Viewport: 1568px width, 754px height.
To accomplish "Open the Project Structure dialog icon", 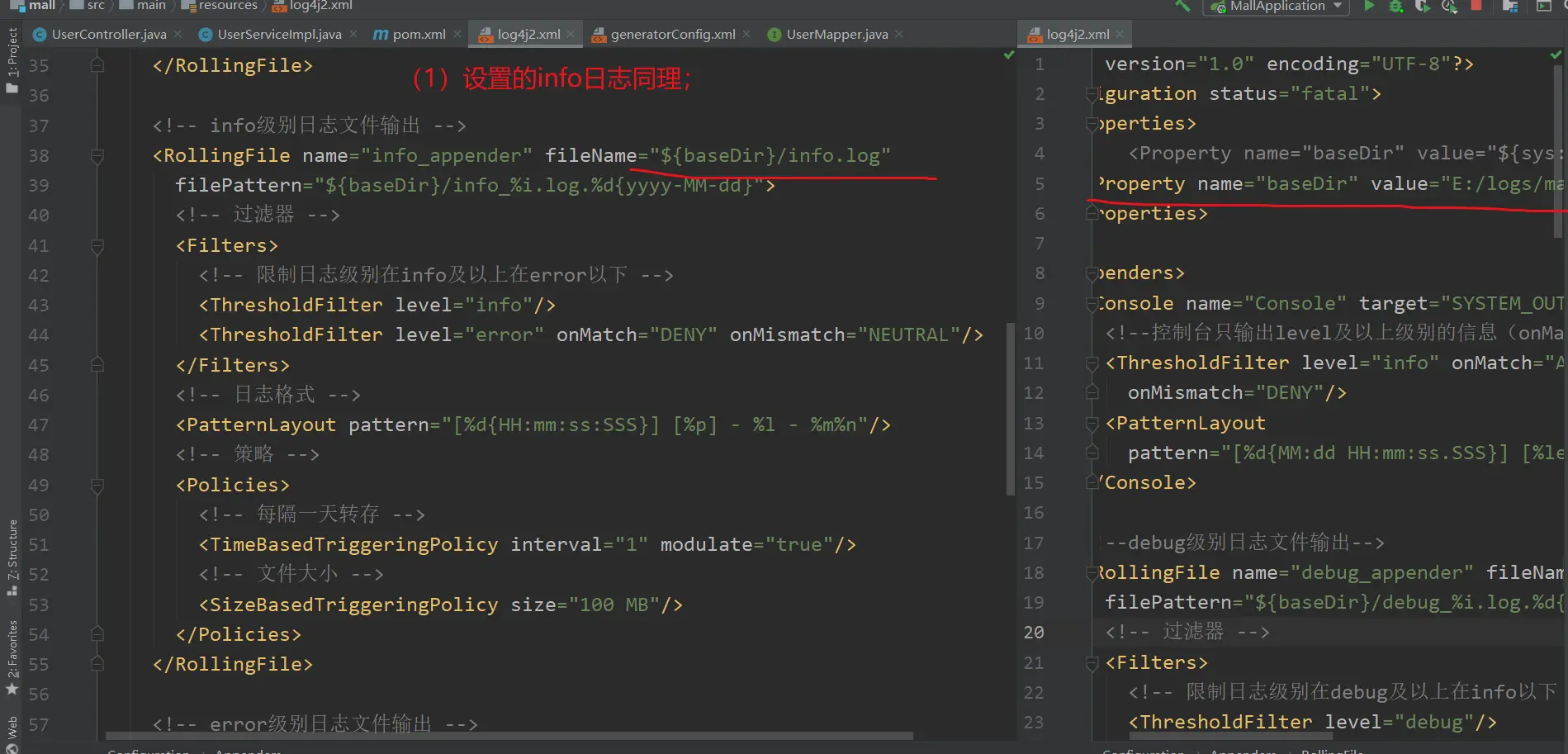I will tap(1510, 6).
